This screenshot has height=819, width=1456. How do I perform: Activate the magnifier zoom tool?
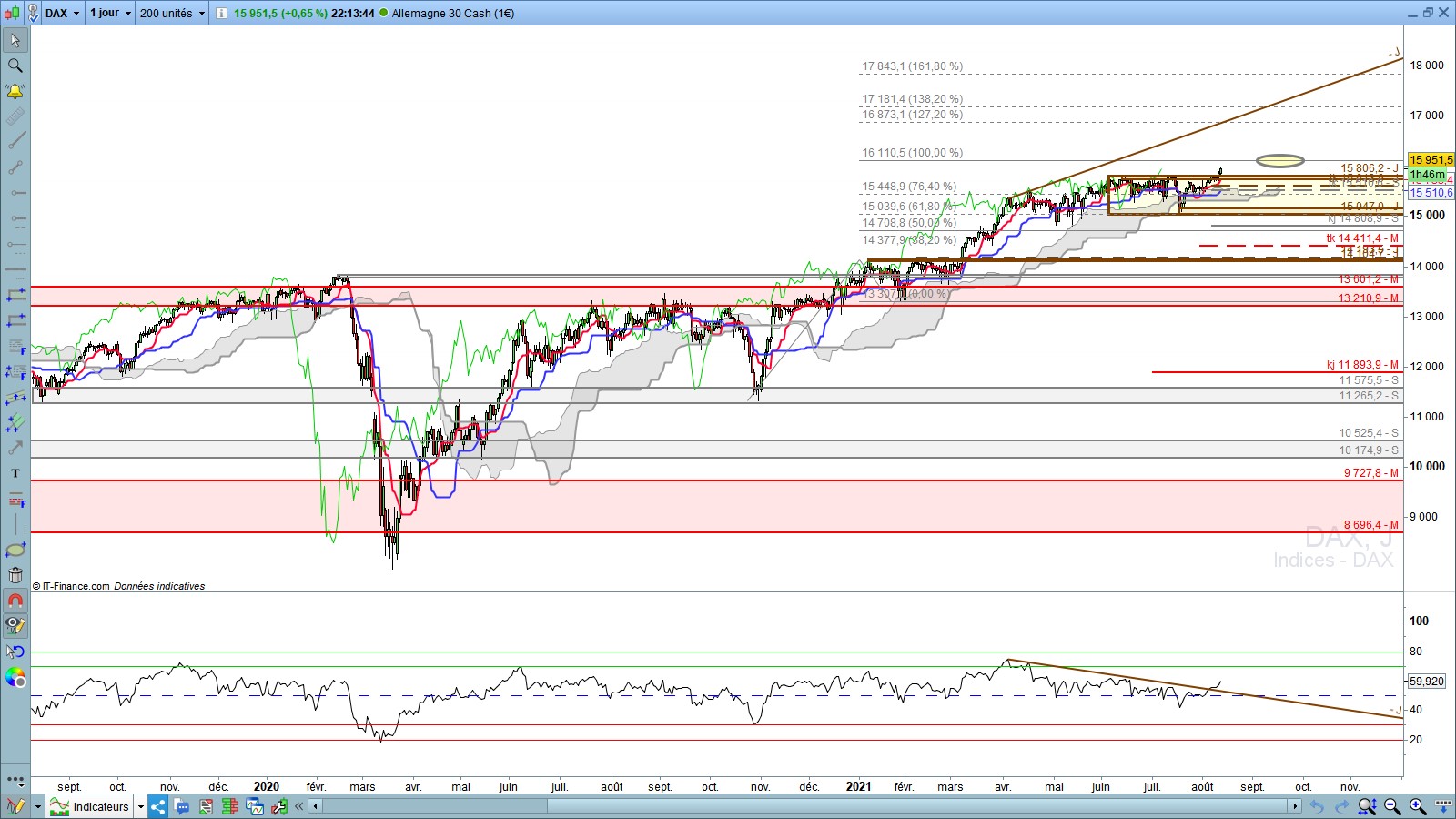[x=15, y=66]
